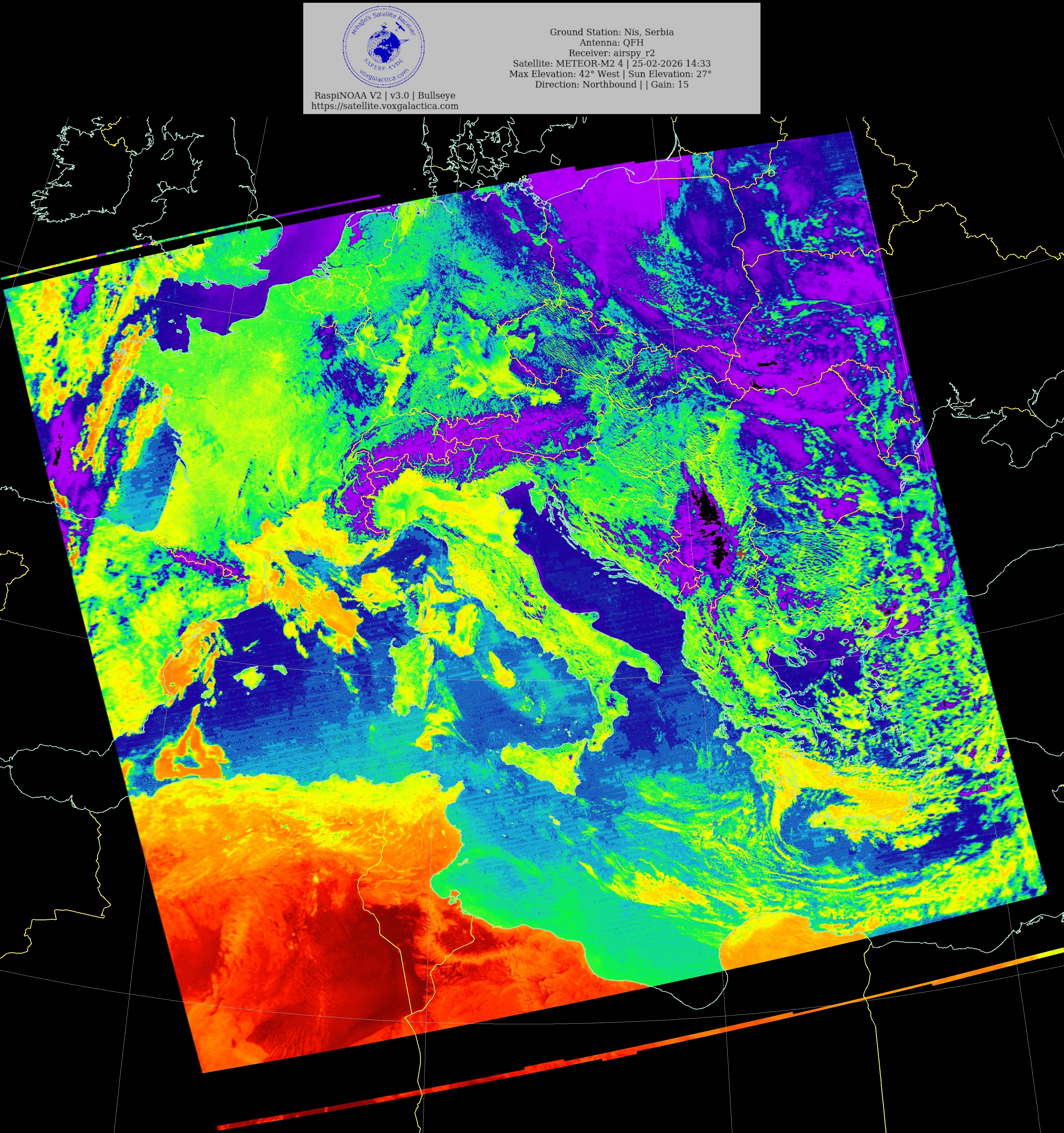Click the Max Elevation 42° West text
The width and height of the screenshot is (1064, 1133).
pos(564,74)
